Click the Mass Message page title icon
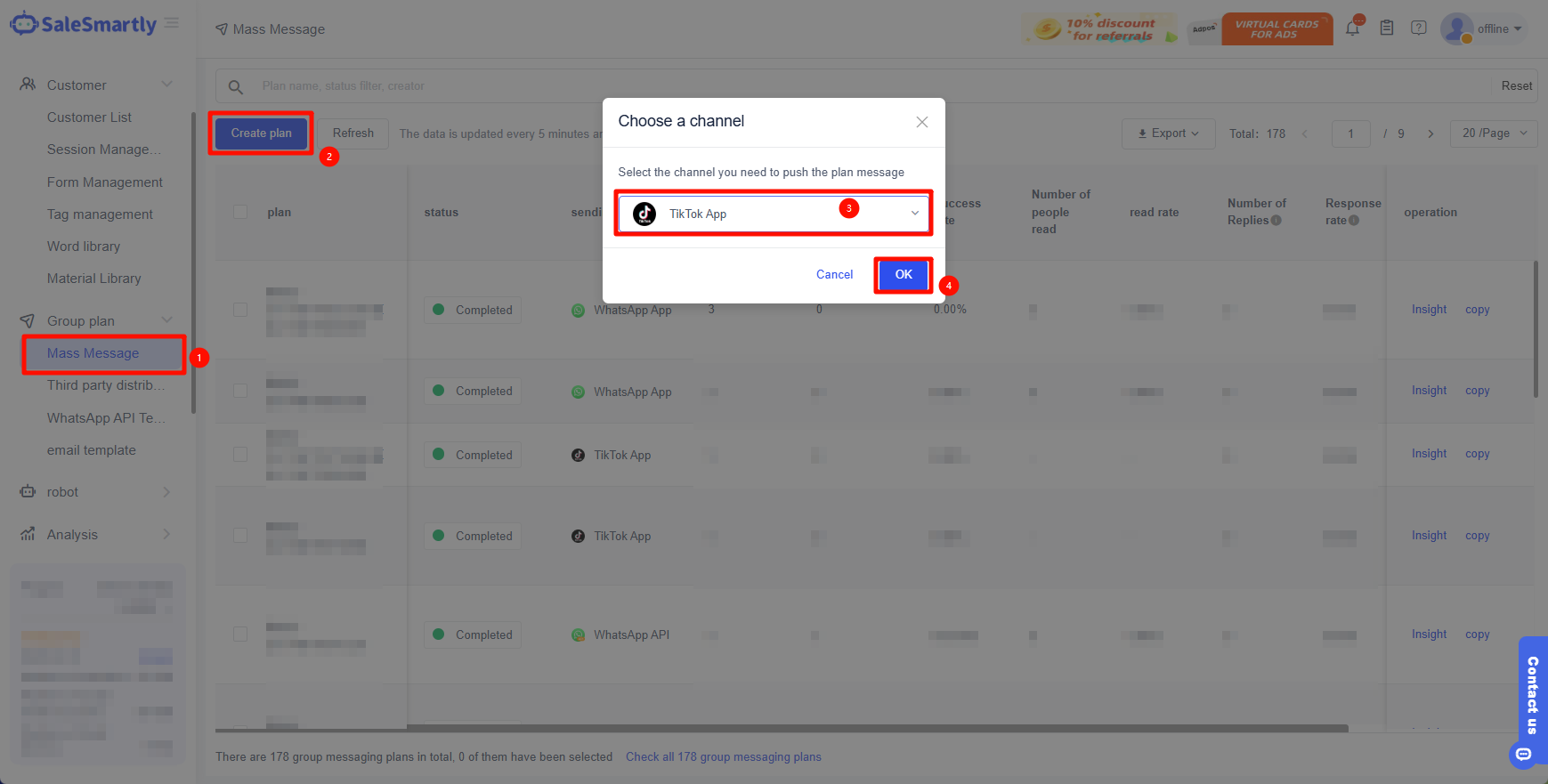This screenshot has width=1548, height=784. (x=222, y=29)
